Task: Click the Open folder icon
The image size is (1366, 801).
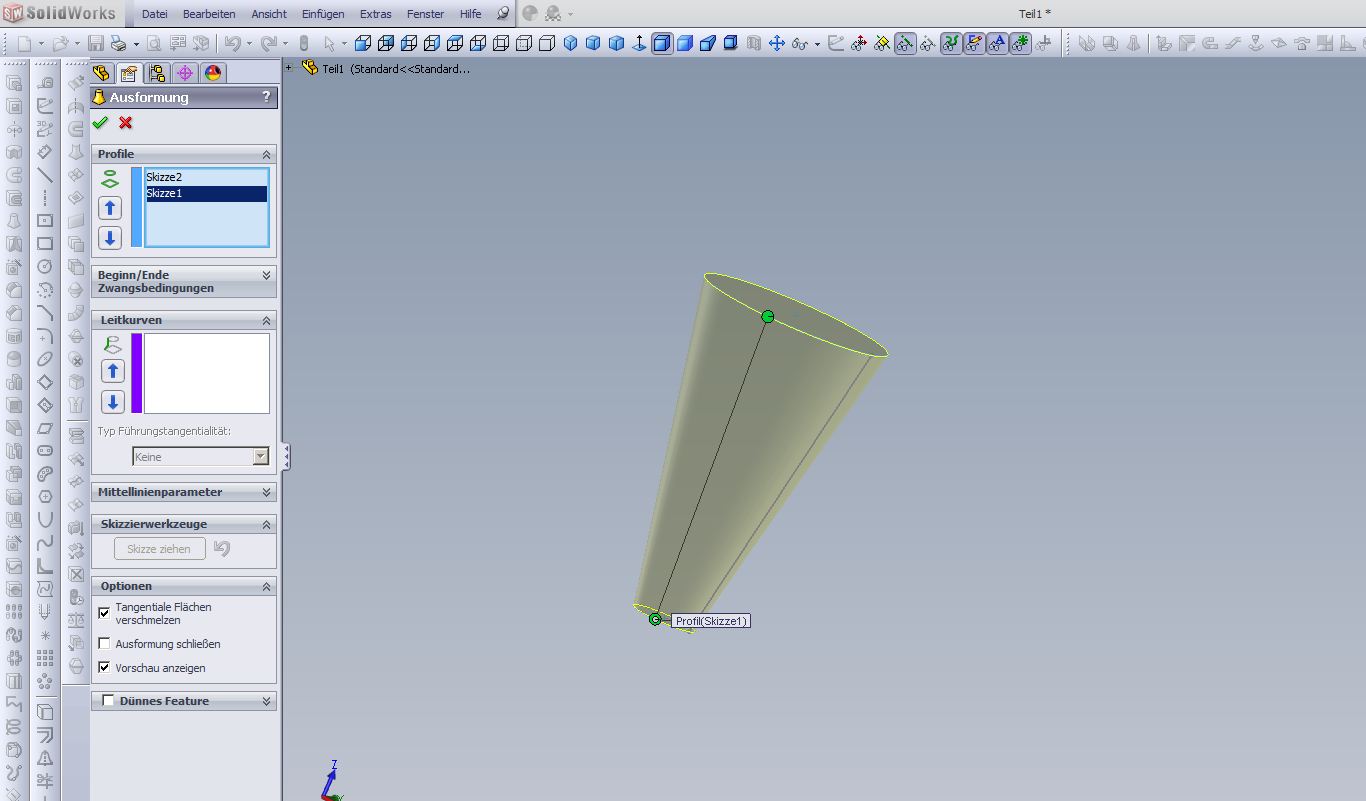Action: 60,44
